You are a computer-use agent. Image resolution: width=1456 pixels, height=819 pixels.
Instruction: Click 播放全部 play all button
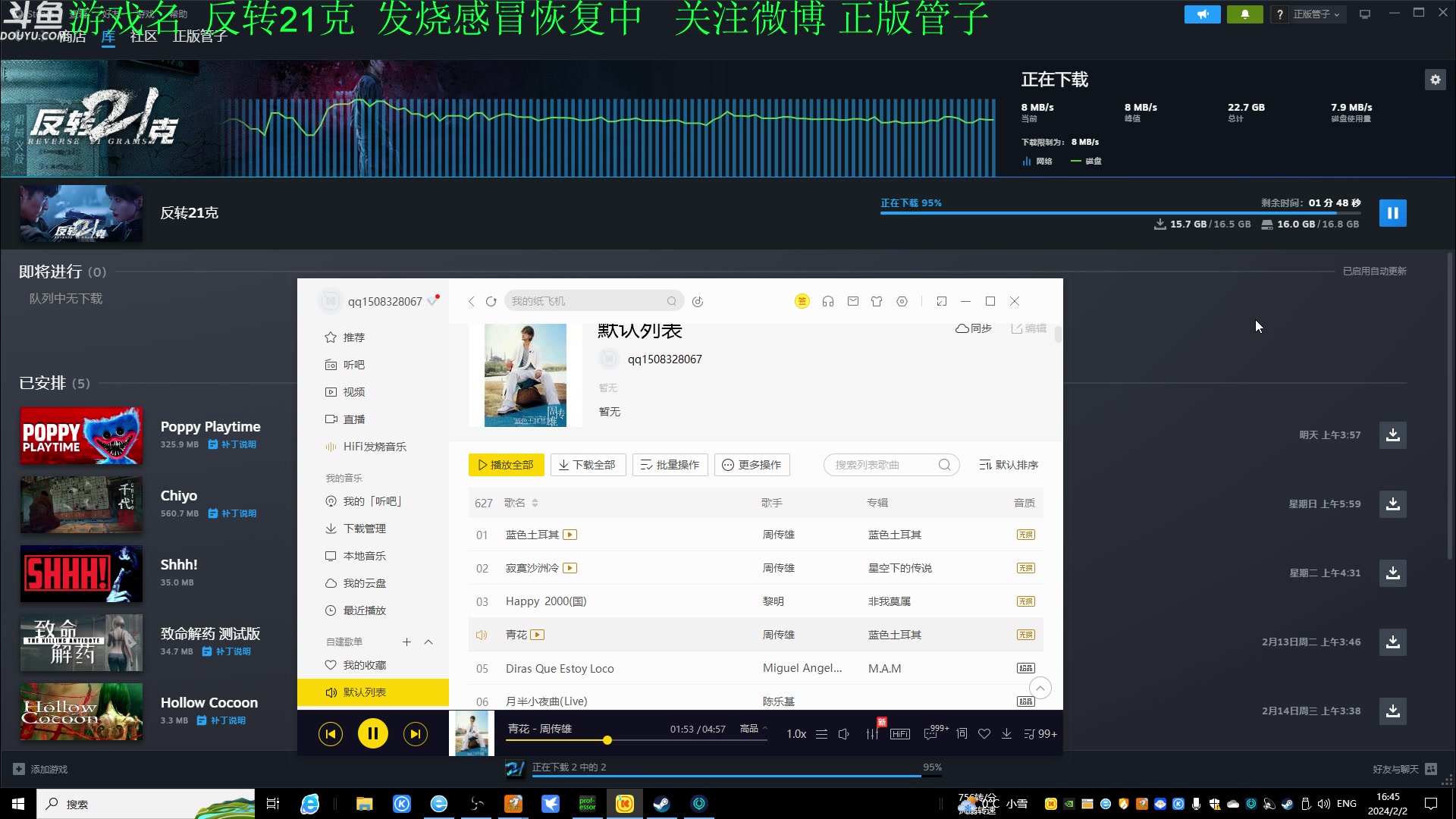coord(506,465)
